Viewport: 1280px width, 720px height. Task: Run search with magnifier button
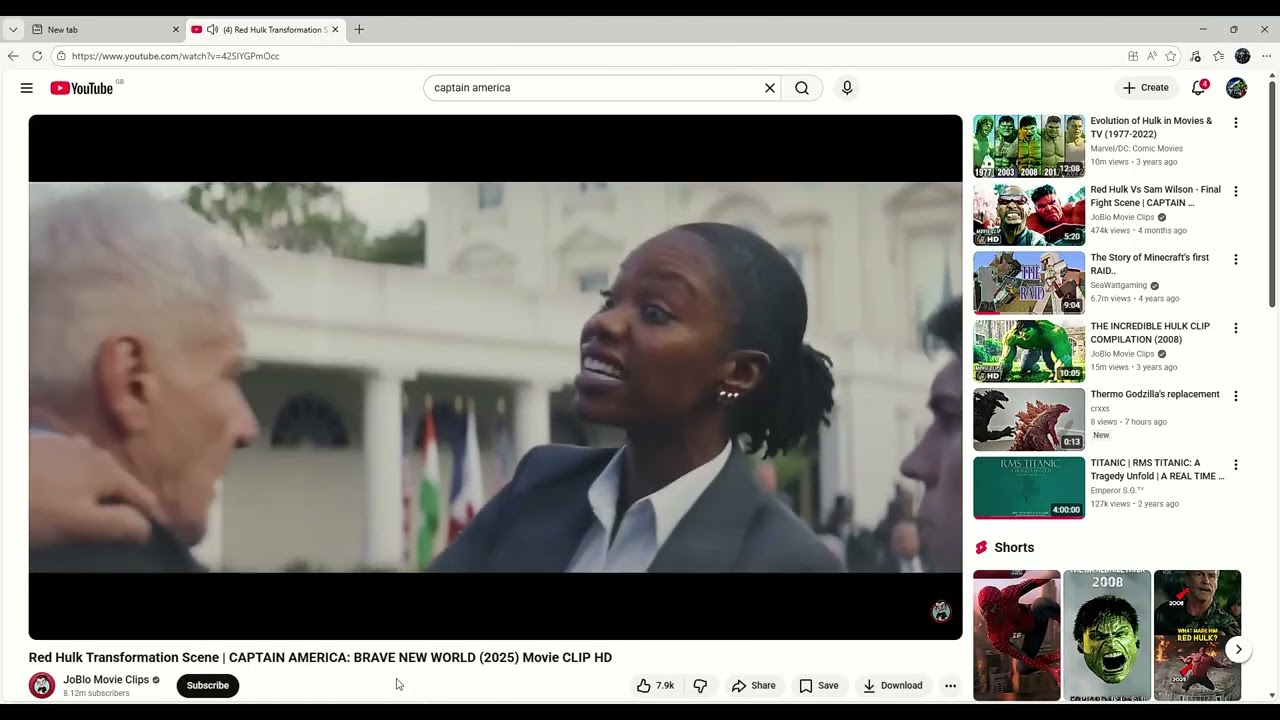coord(802,88)
